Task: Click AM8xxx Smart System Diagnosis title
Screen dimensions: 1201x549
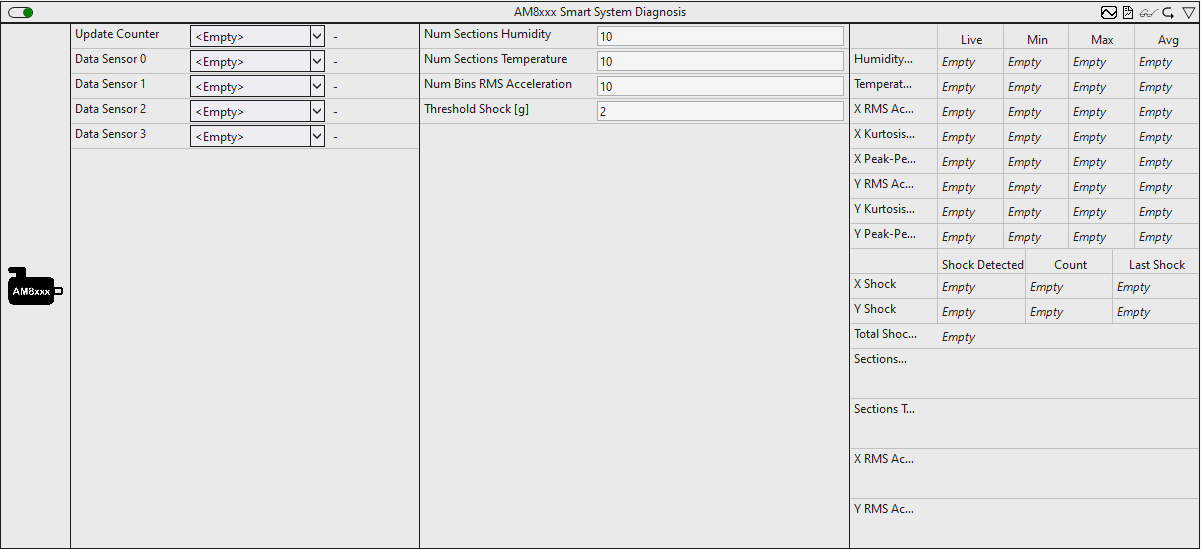Action: (x=600, y=12)
